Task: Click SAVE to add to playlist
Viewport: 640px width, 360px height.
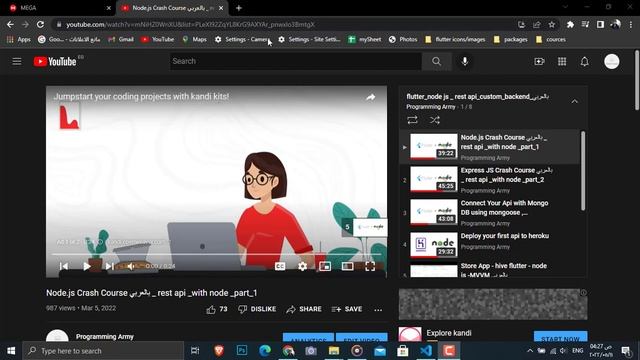Action: (347, 309)
